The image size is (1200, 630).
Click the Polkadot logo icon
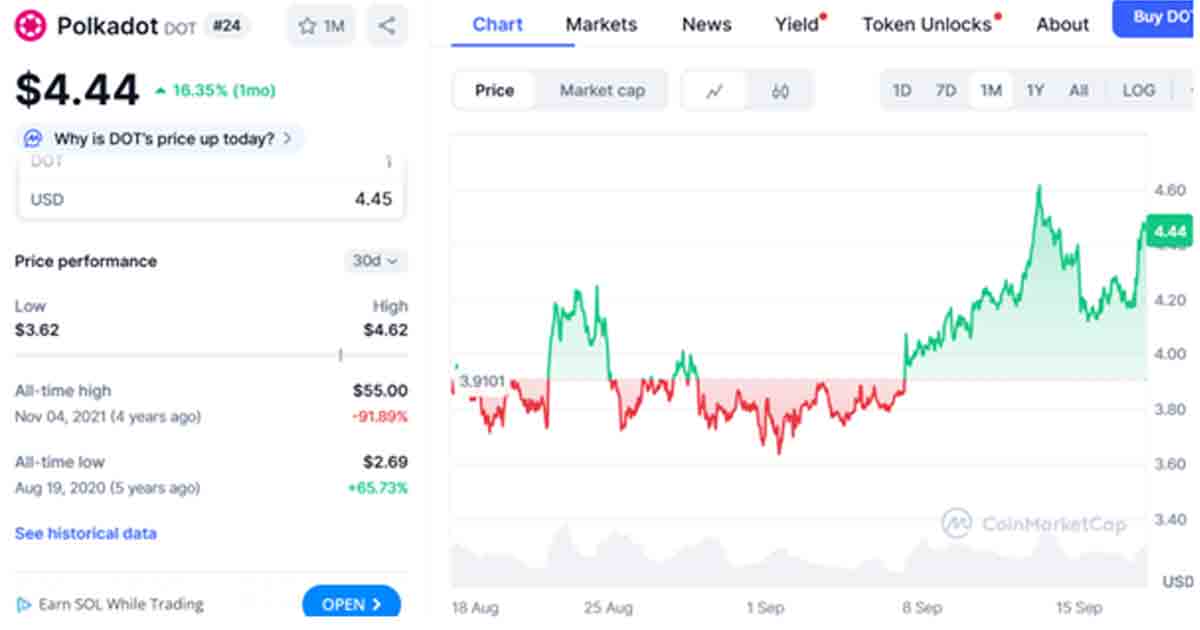click(x=32, y=26)
